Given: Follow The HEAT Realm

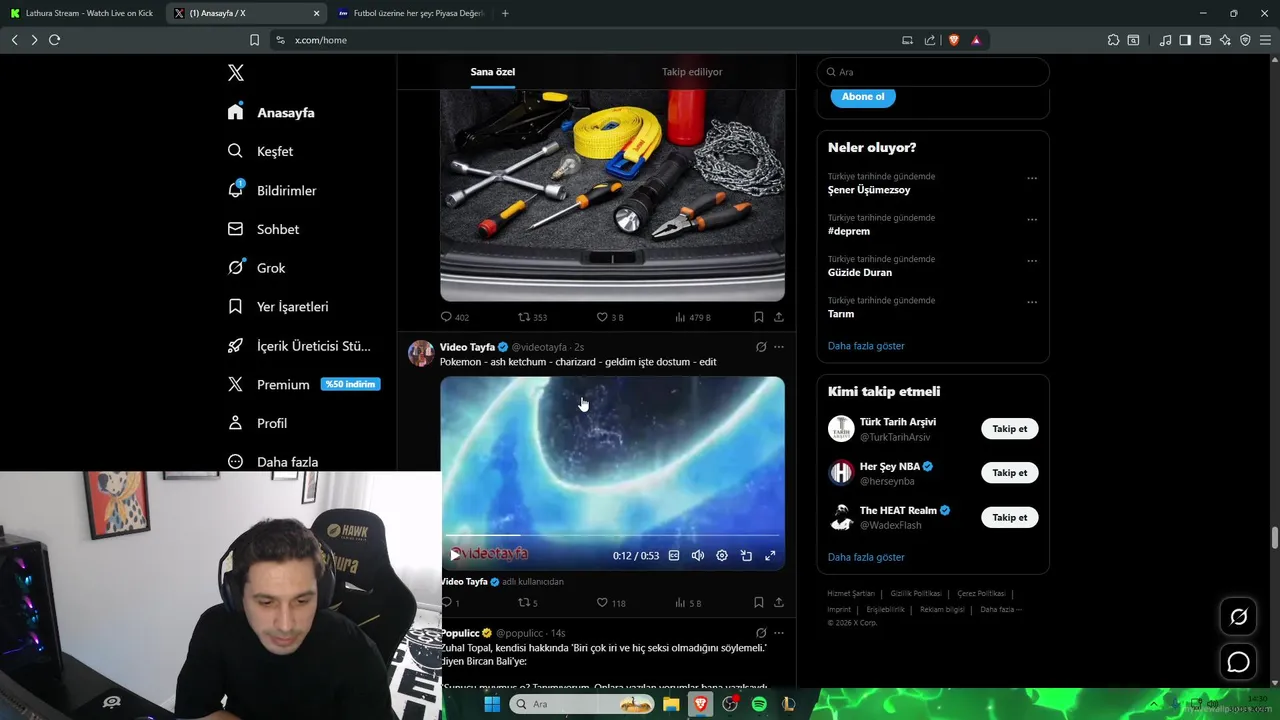Looking at the screenshot, I should [x=1010, y=517].
